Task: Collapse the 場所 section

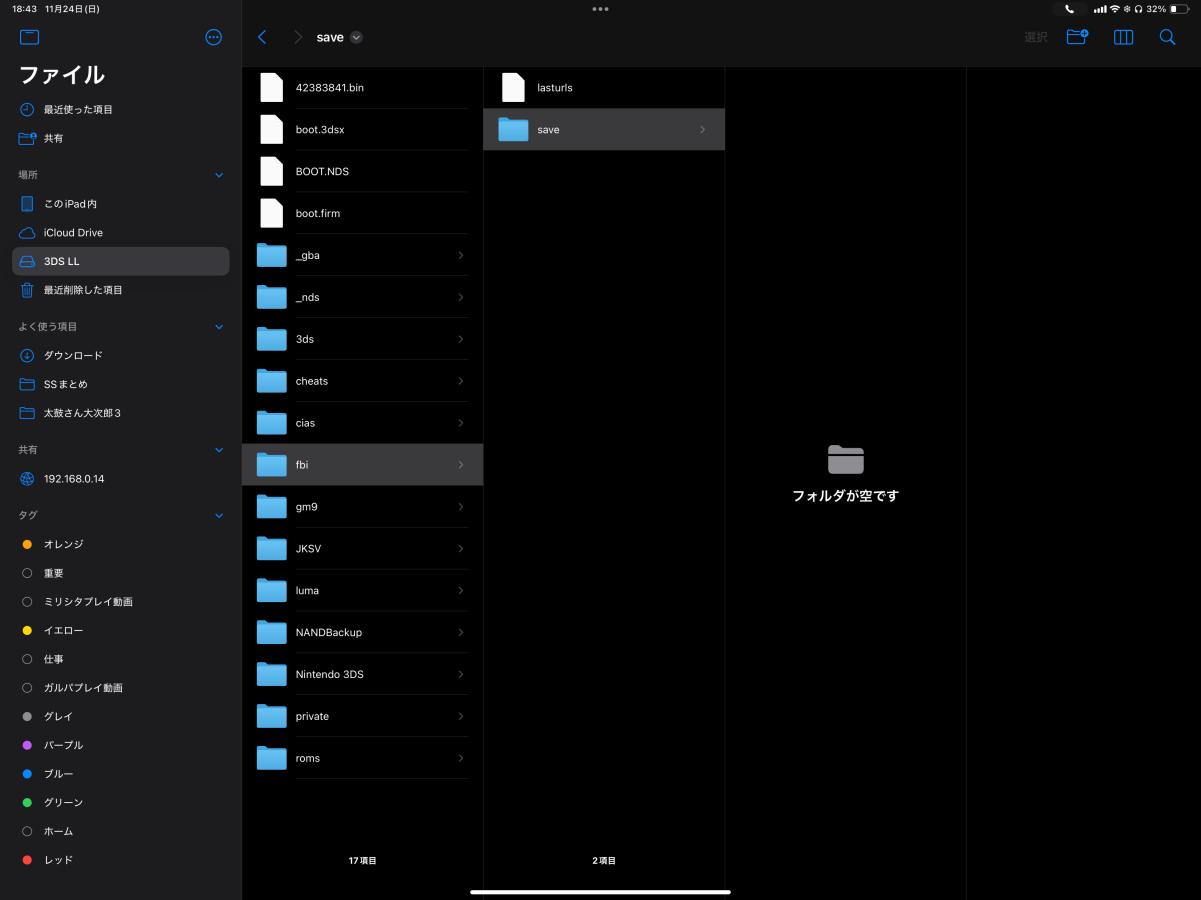Action: 219,175
